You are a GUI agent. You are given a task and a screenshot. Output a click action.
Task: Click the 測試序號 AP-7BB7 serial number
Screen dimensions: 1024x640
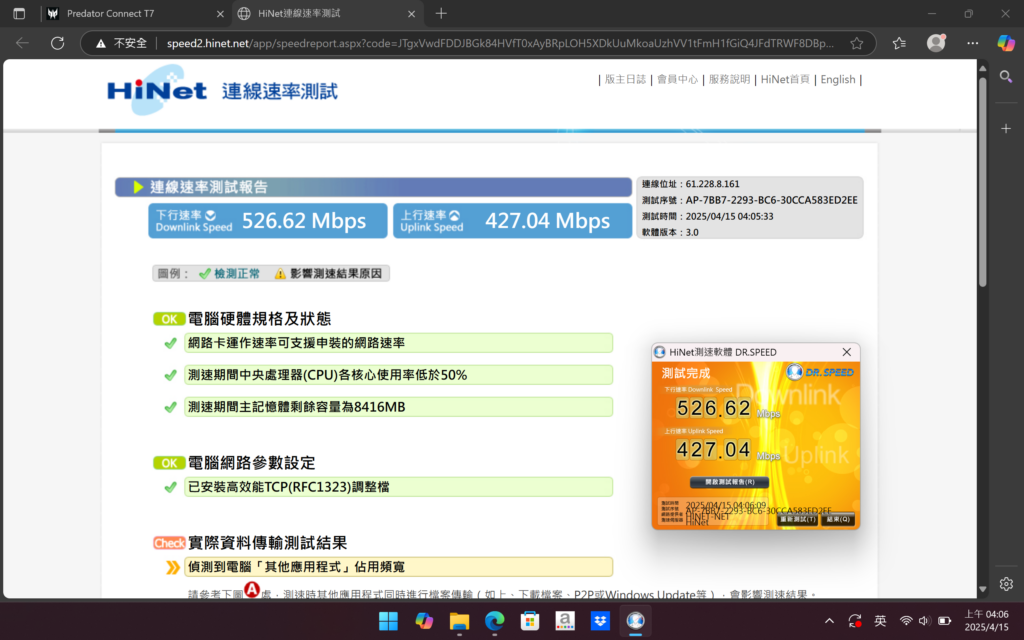click(x=750, y=200)
